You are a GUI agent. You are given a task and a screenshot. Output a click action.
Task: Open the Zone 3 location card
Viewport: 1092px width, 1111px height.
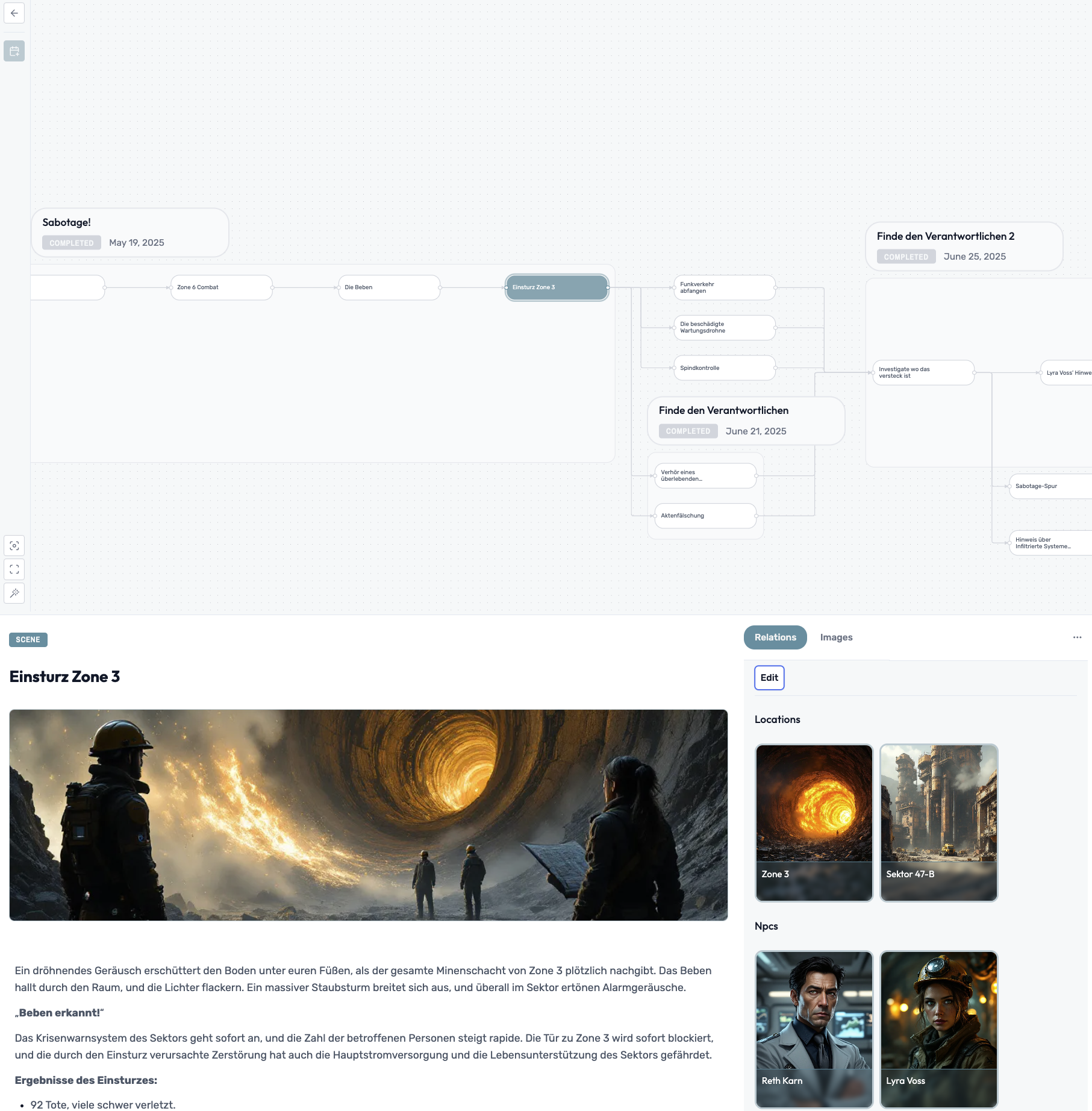(814, 822)
